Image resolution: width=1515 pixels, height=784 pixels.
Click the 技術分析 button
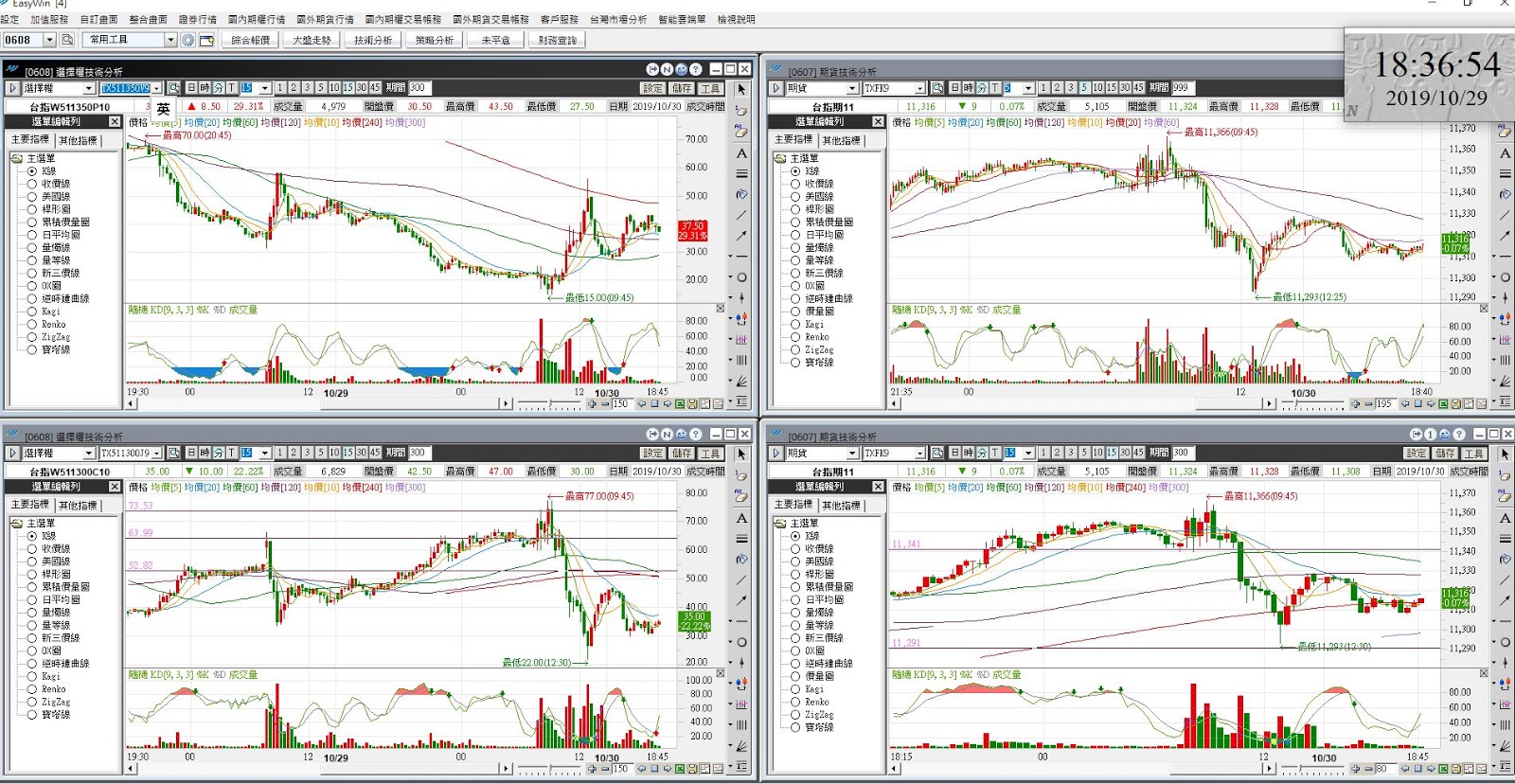pyautogui.click(x=373, y=40)
